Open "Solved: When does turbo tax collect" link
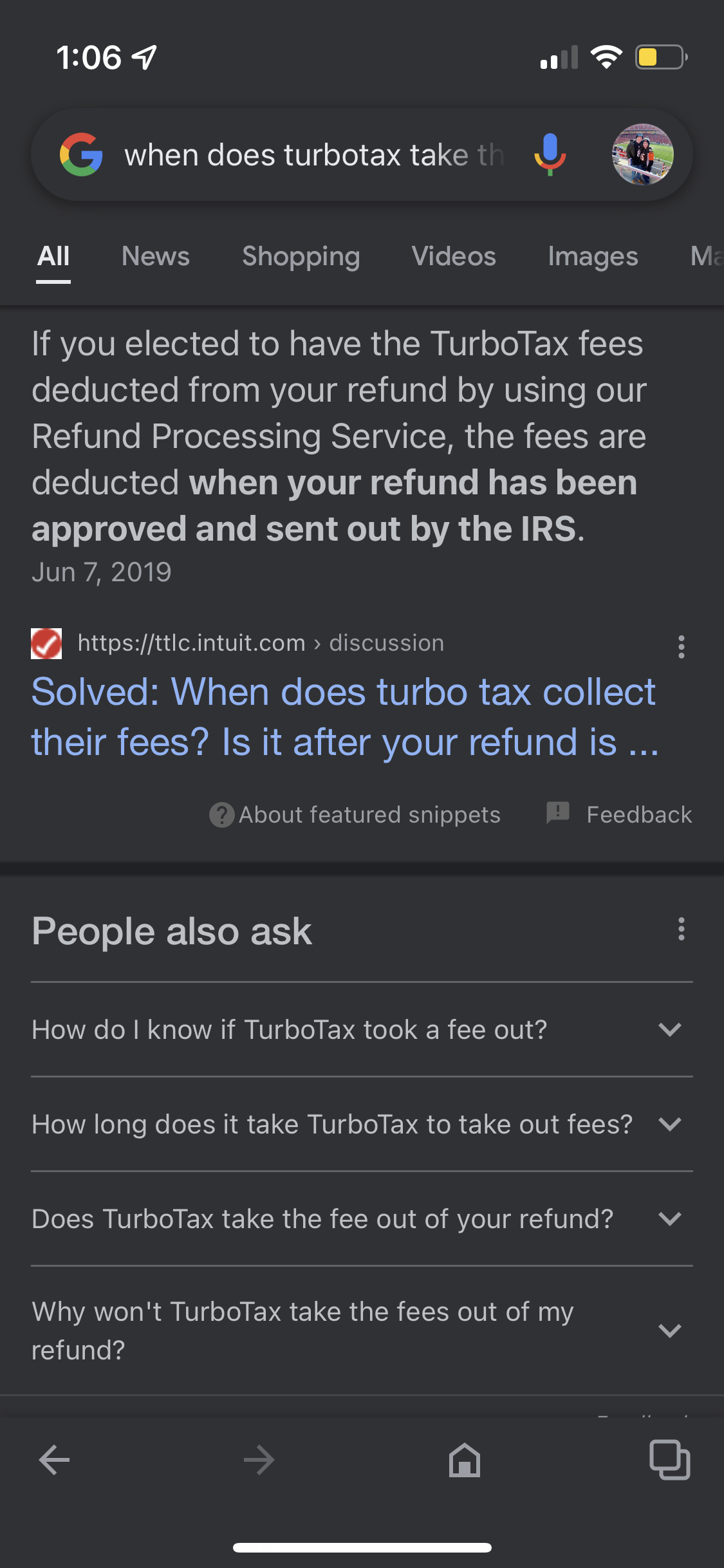The width and height of the screenshot is (724, 1568). (x=344, y=716)
